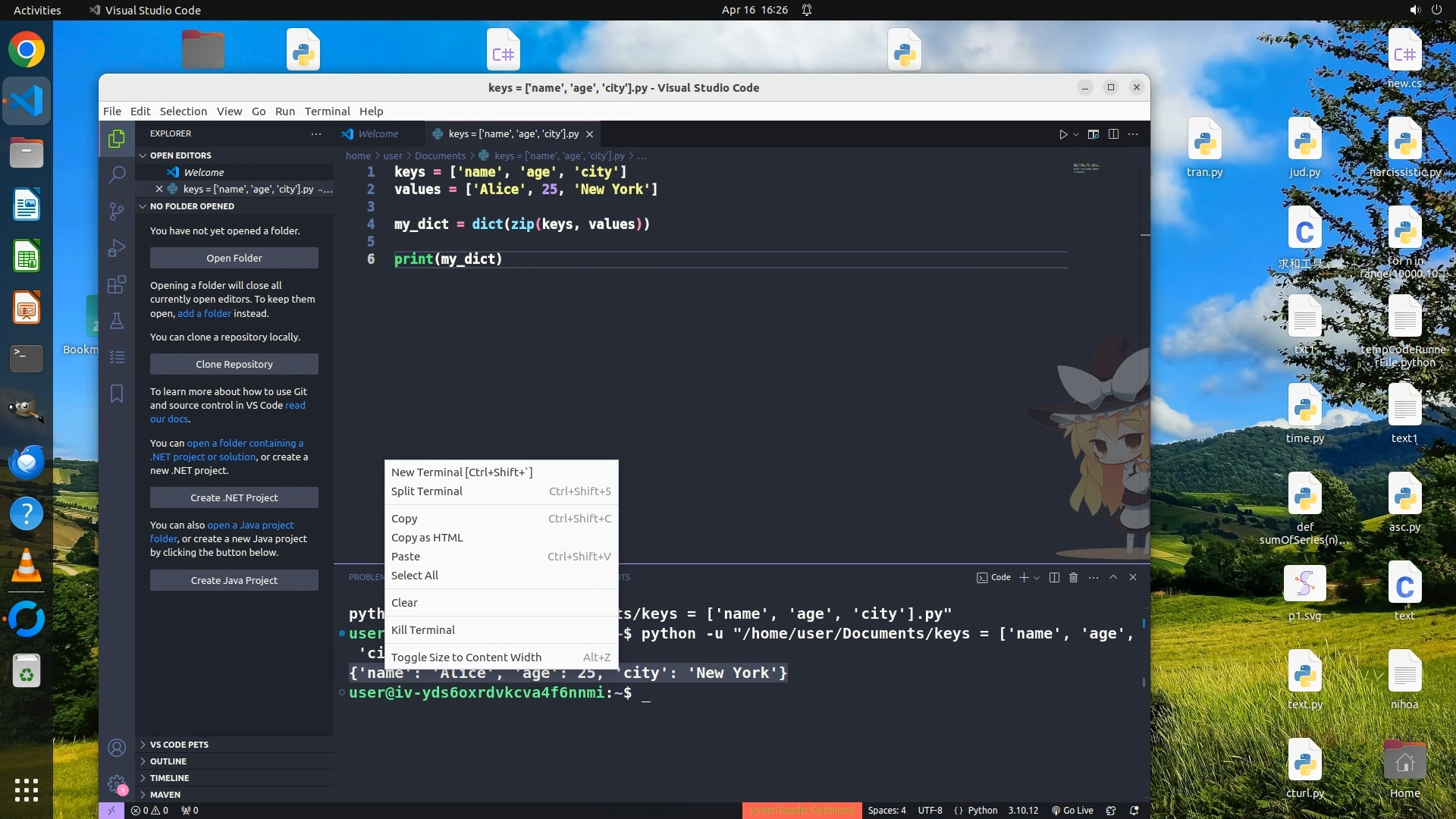The image size is (1456, 819).
Task: Click the Run Python file play icon
Action: pyautogui.click(x=1062, y=134)
